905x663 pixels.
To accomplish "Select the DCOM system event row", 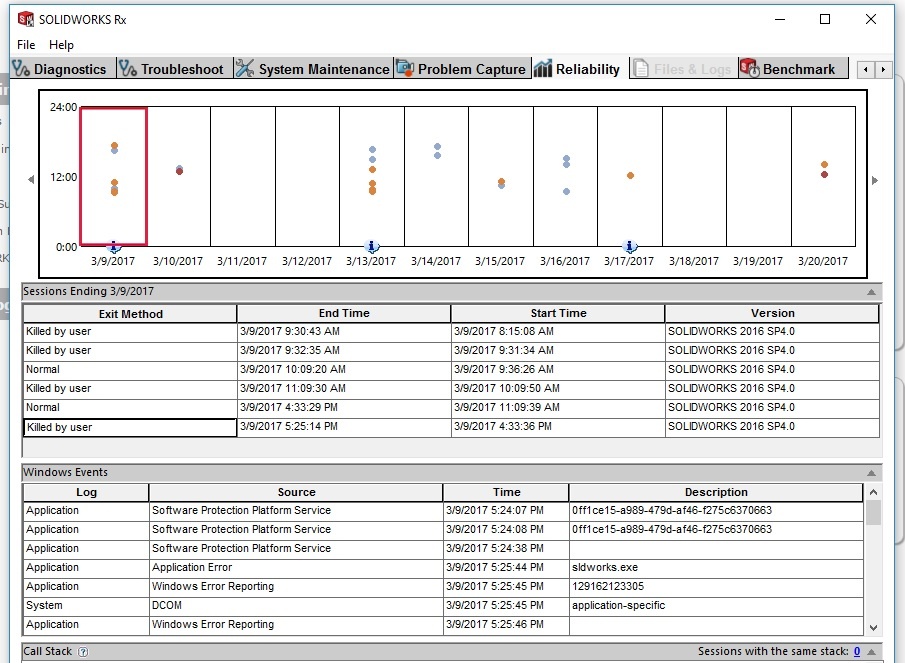I will click(x=443, y=606).
